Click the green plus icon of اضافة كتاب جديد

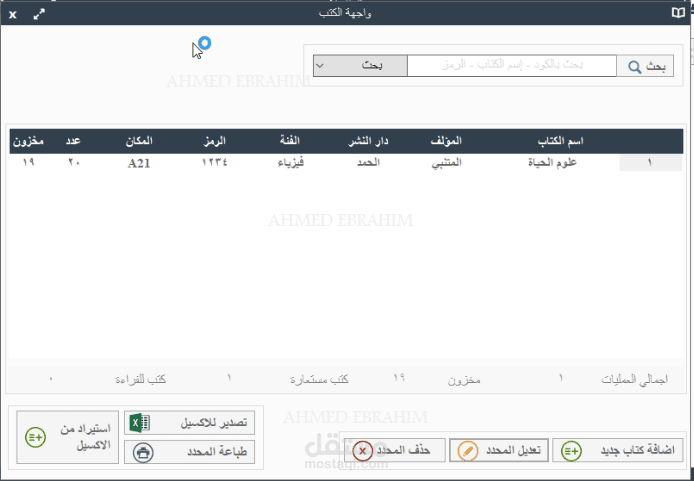tap(571, 451)
